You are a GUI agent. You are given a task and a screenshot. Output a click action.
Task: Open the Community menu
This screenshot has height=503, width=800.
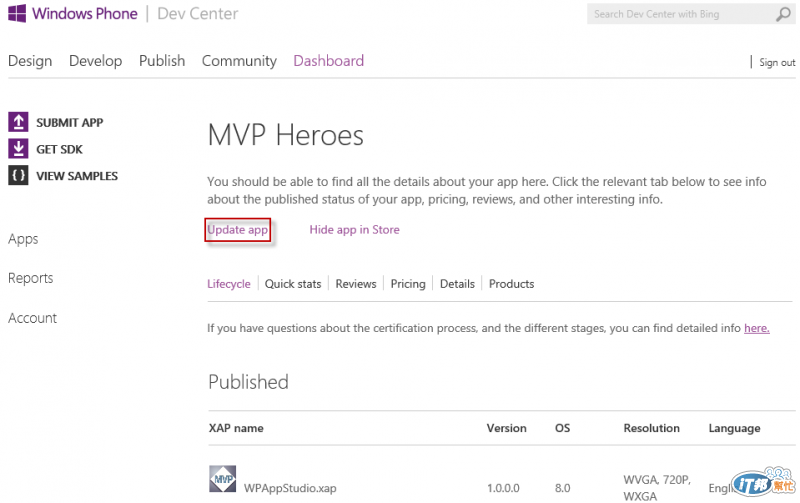239,61
